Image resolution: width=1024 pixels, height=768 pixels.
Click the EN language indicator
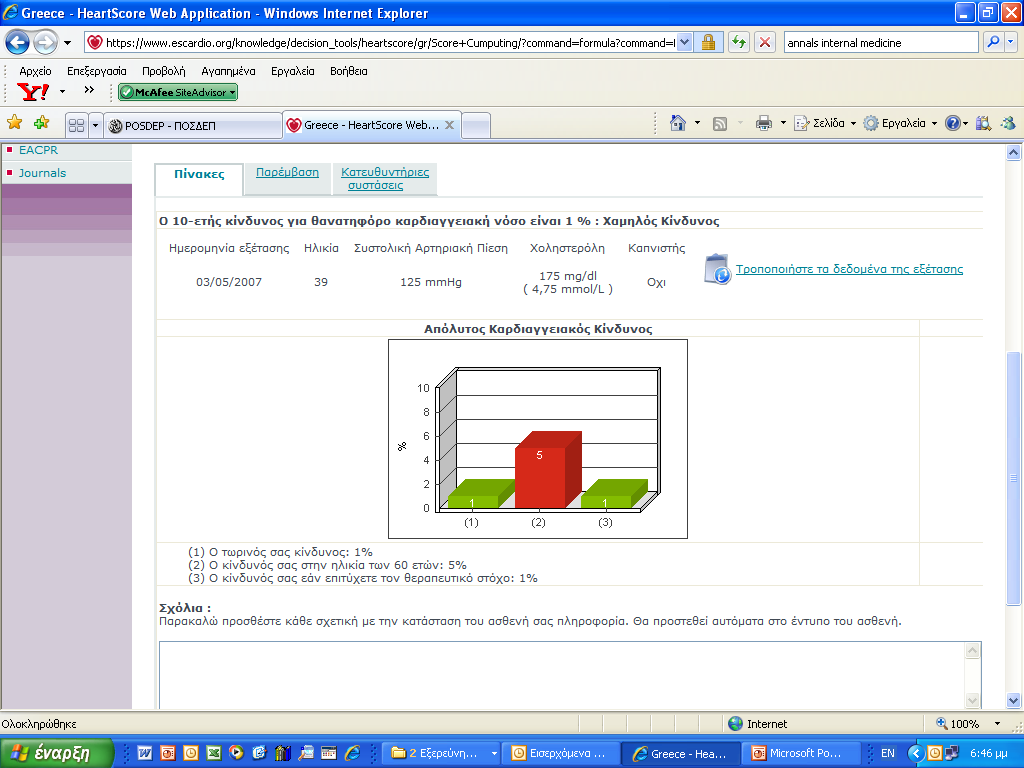pos(888,753)
